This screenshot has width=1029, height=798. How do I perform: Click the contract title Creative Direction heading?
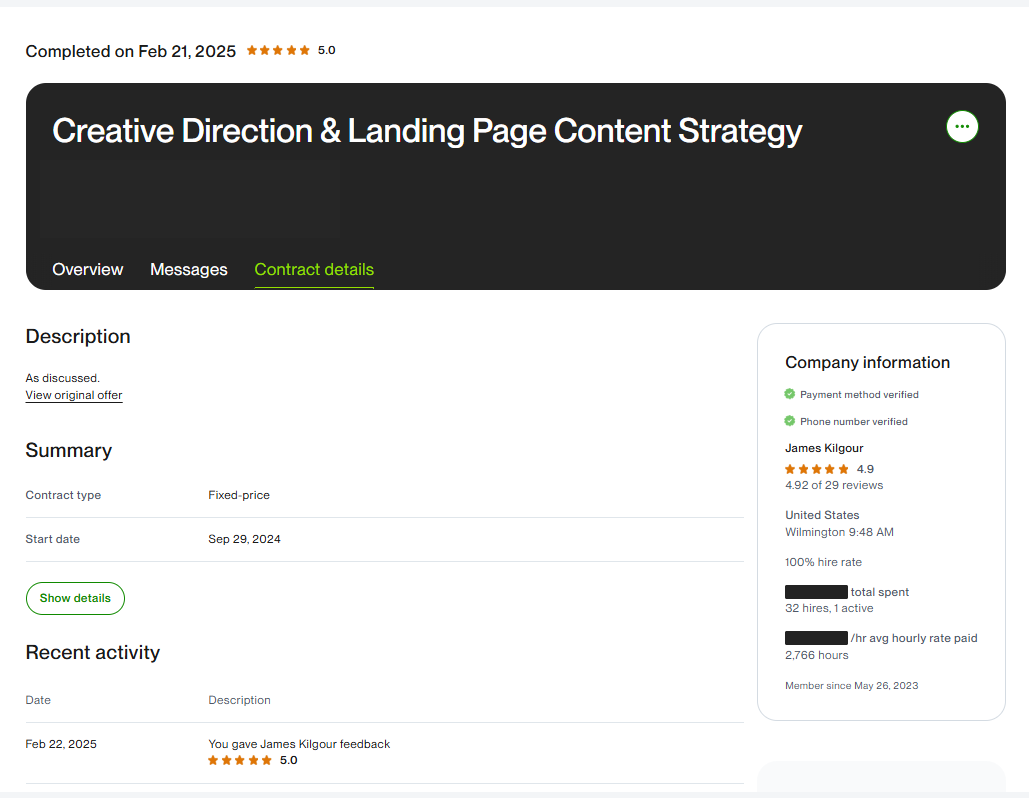tap(427, 131)
